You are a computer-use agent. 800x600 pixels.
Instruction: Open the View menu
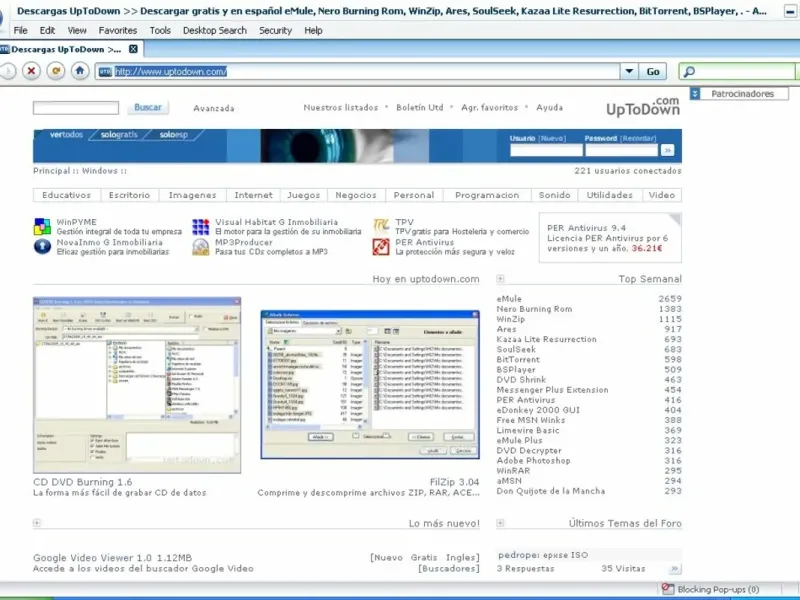(77, 31)
